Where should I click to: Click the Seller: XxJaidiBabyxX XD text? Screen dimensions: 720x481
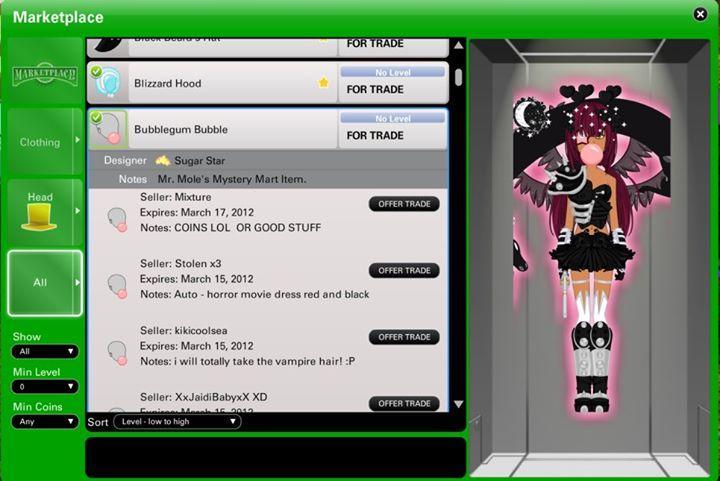203,397
